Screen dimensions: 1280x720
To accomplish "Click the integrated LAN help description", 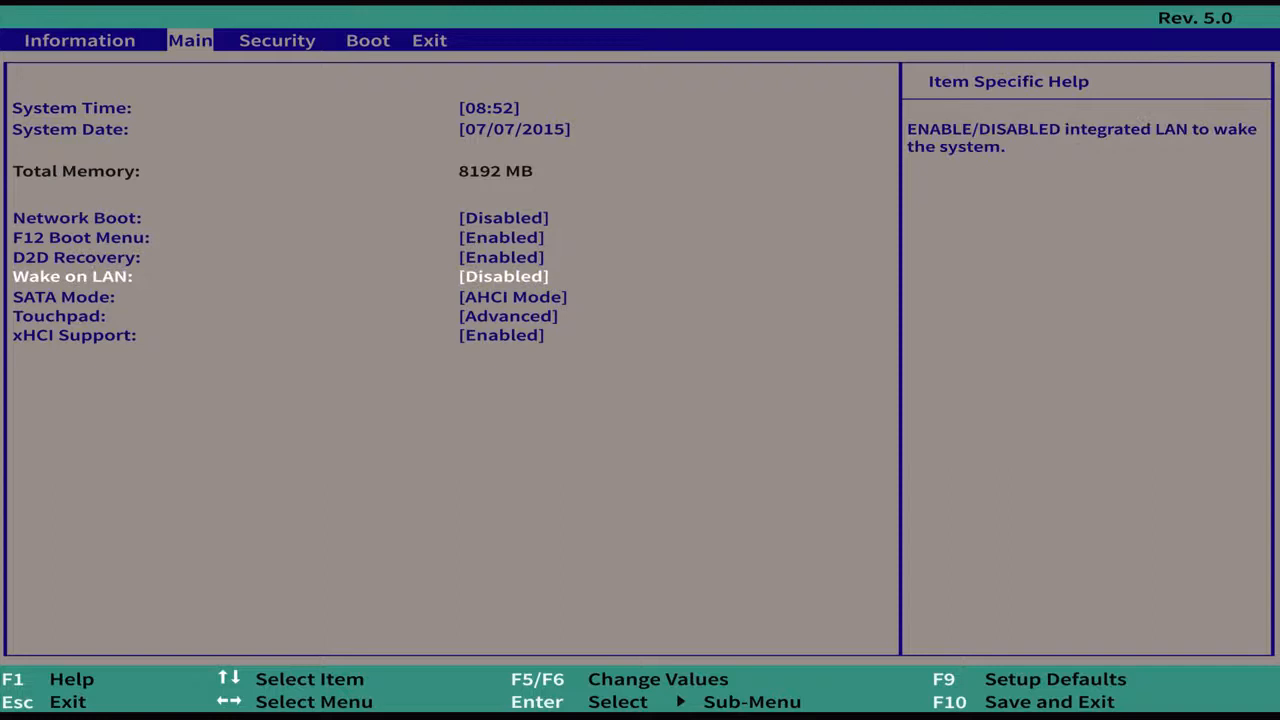I will tap(1082, 138).
